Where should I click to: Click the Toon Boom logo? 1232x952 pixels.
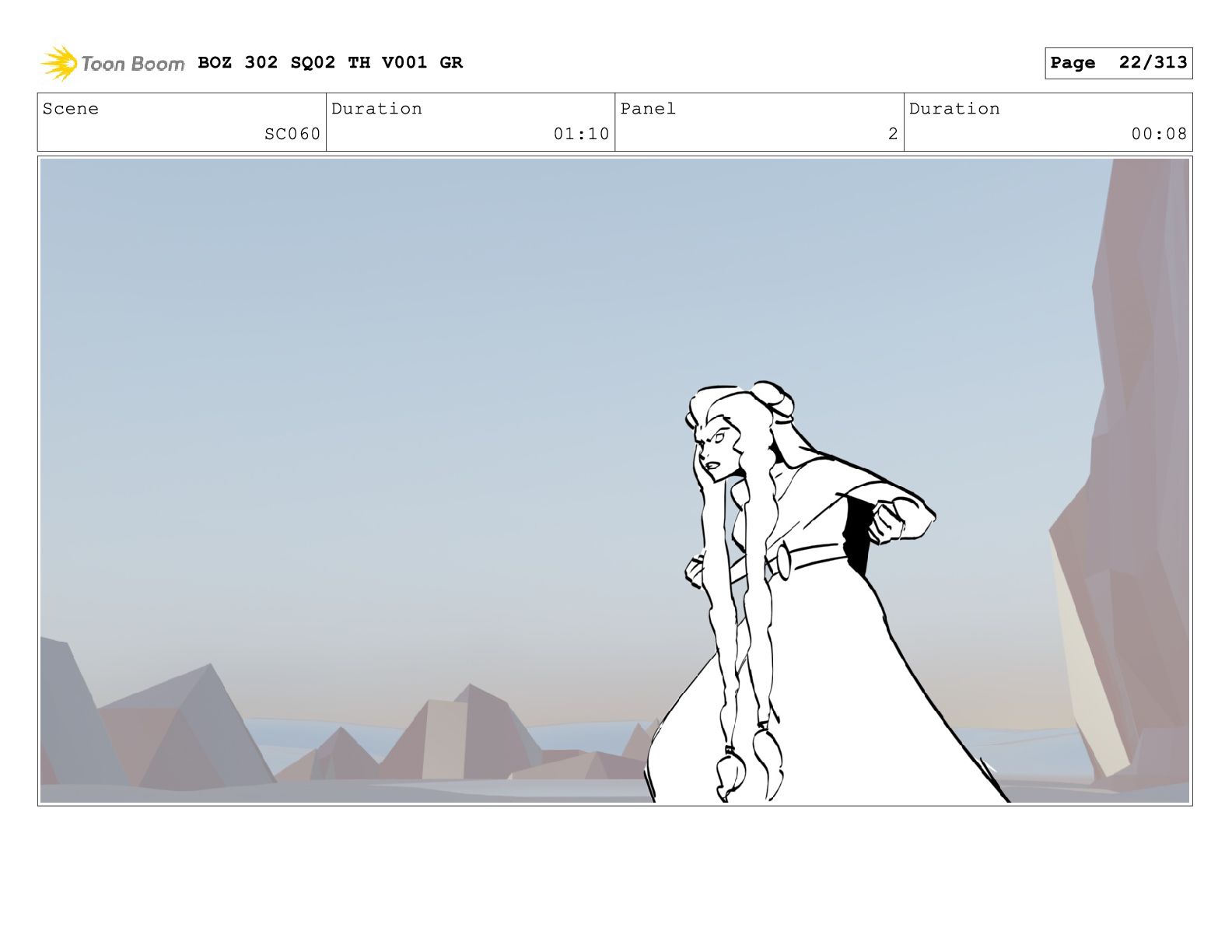(112, 63)
